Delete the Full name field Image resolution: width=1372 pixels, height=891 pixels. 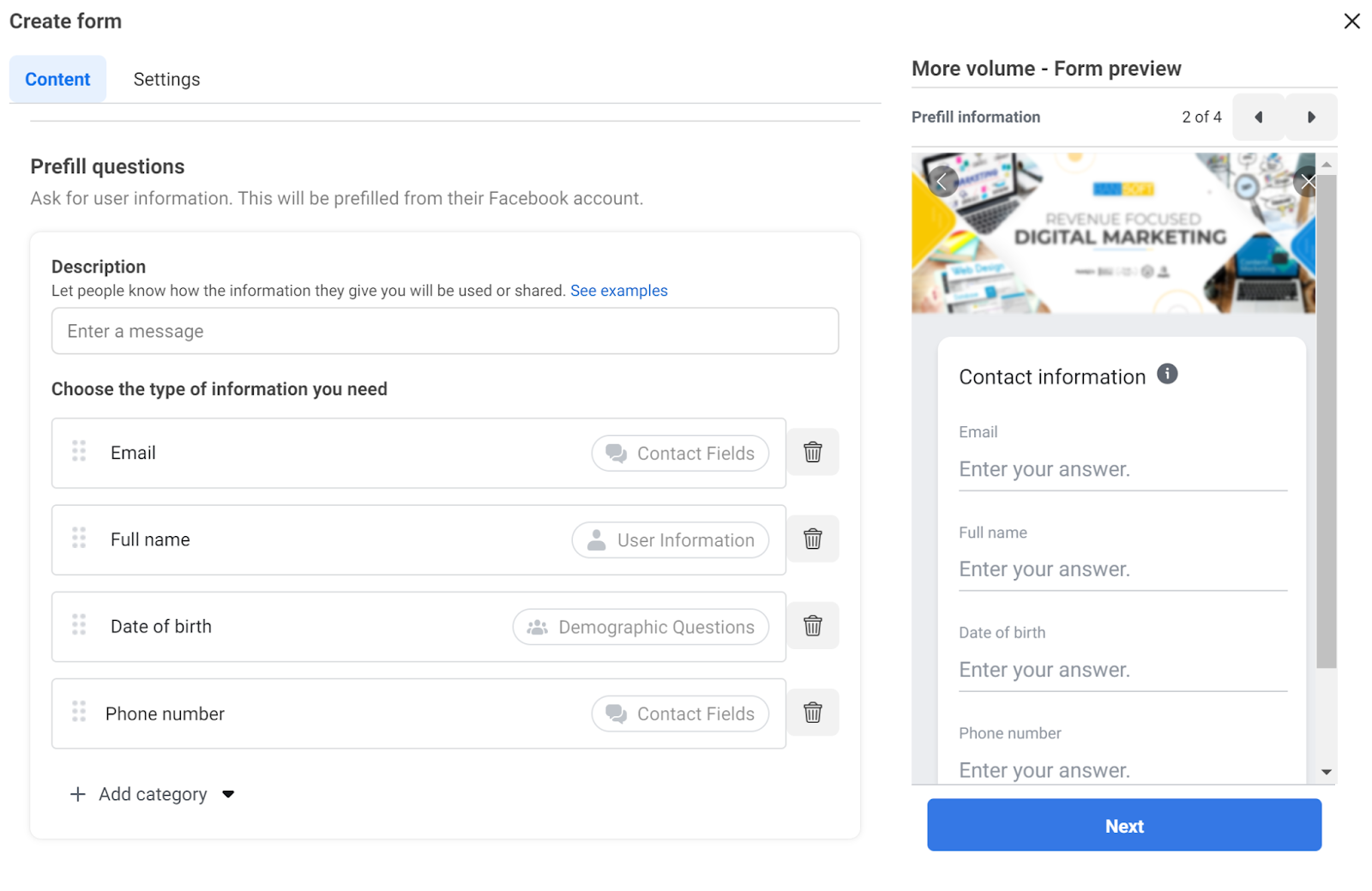coord(812,539)
